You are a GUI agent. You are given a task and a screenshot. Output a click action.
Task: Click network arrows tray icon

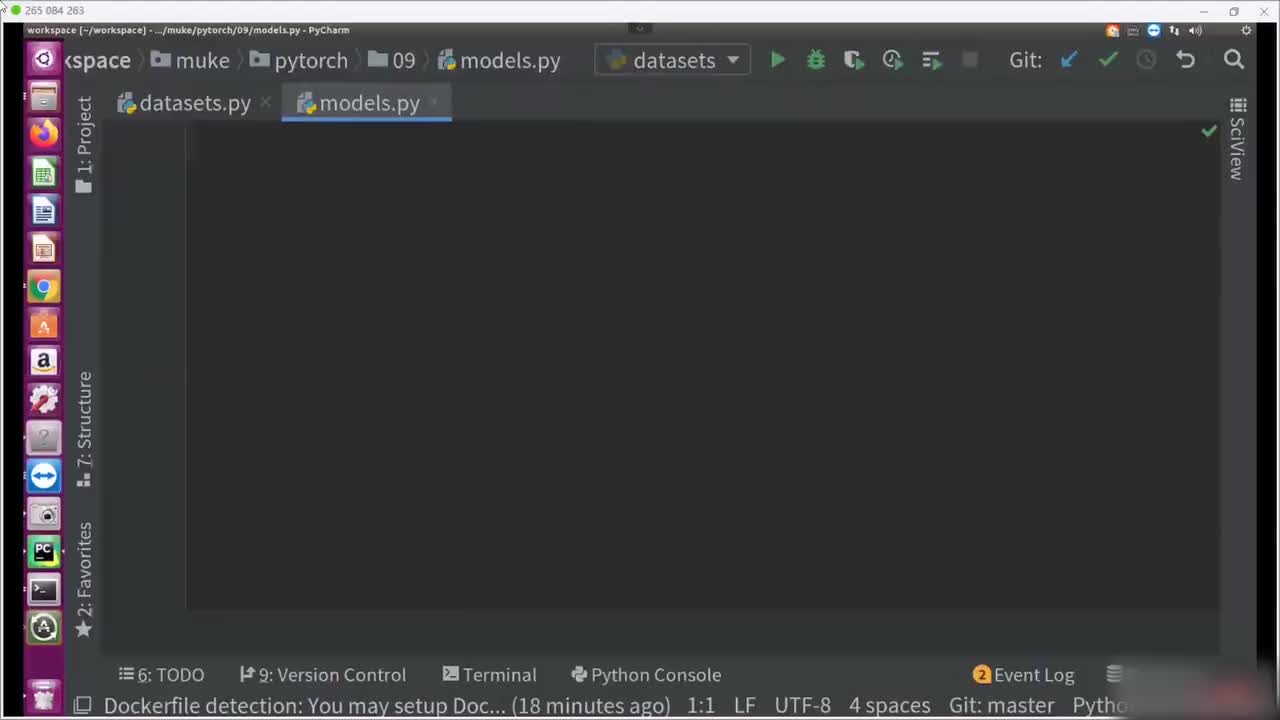click(1174, 30)
